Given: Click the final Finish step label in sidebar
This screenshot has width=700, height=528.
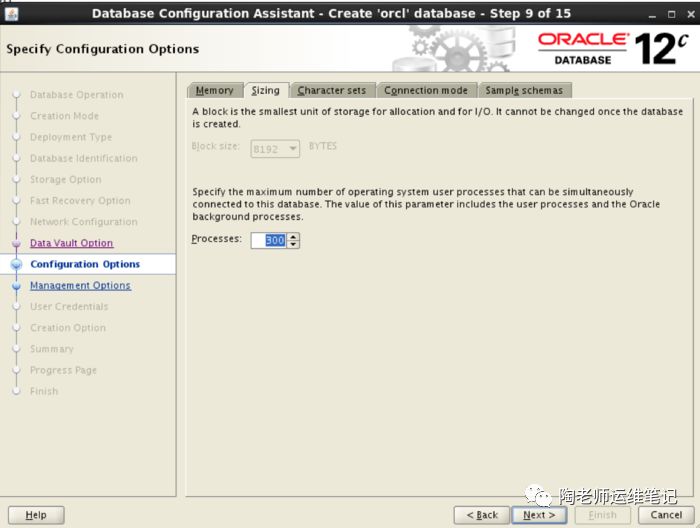Looking at the screenshot, I should (x=44, y=391).
